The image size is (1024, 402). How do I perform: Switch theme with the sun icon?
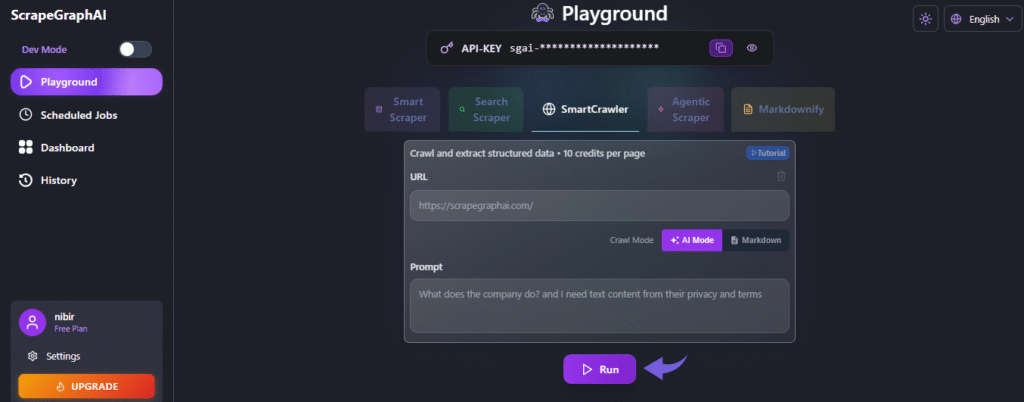(x=926, y=19)
